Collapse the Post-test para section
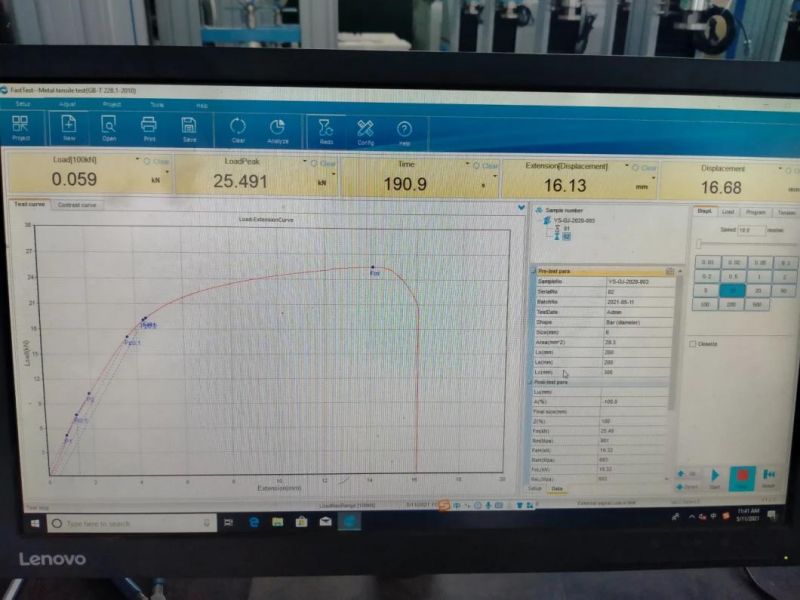This screenshot has width=800, height=600. coord(531,382)
